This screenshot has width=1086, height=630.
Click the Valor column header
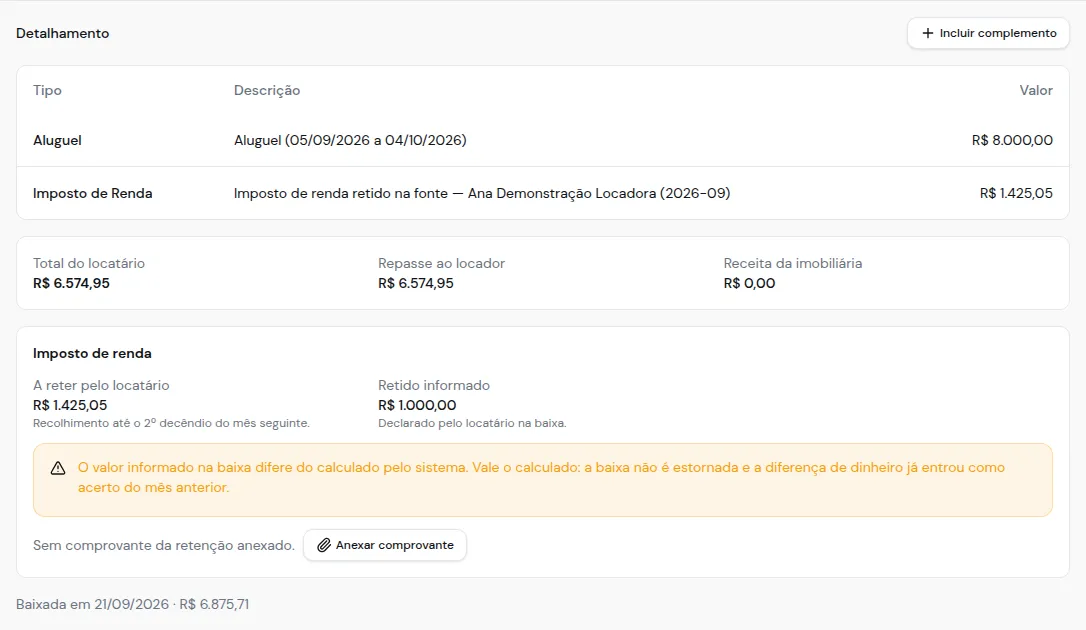pos(1035,90)
